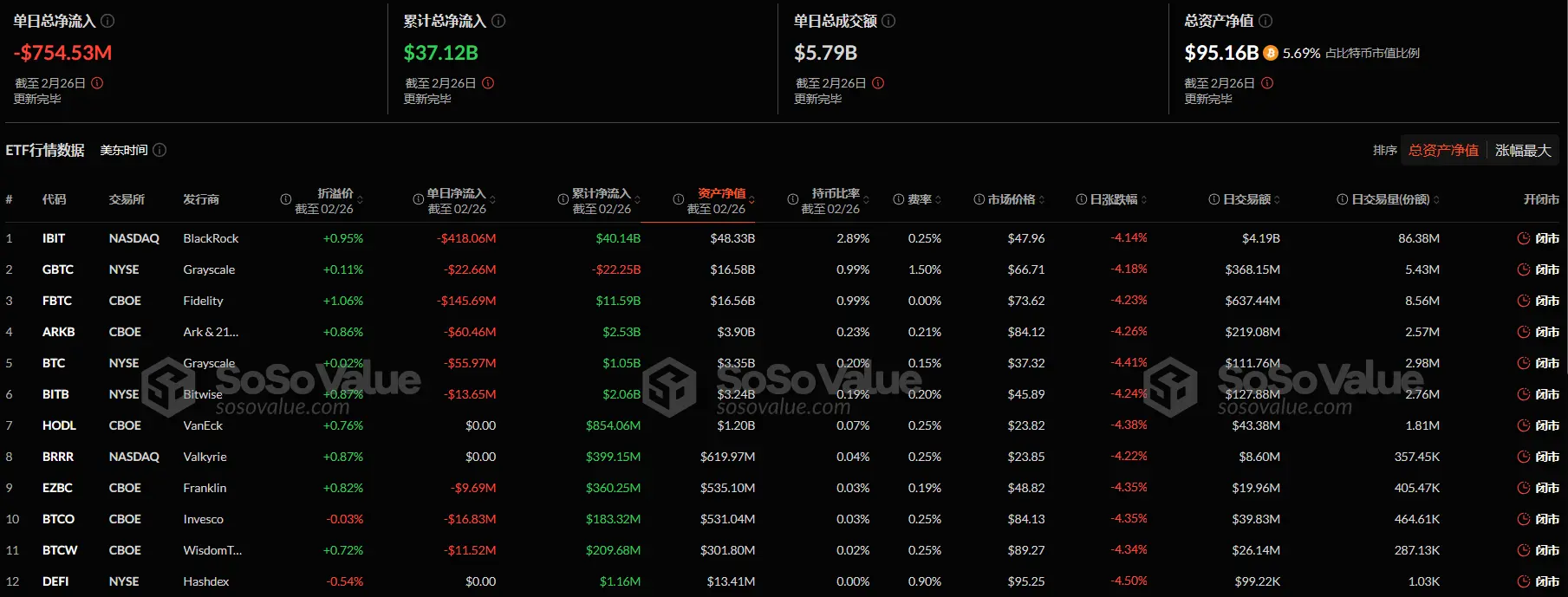Click the market-closed clock icon in IBIT row

coord(1524,238)
